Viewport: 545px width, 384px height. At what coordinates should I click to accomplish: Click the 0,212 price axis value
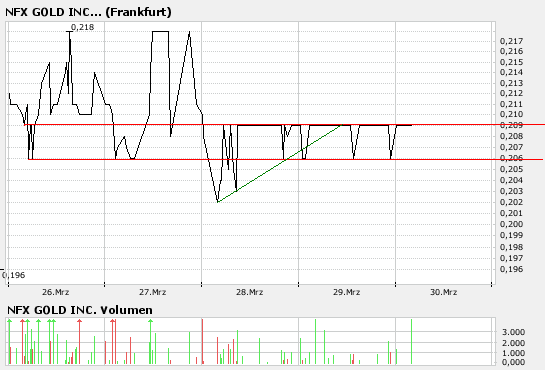tap(511, 93)
